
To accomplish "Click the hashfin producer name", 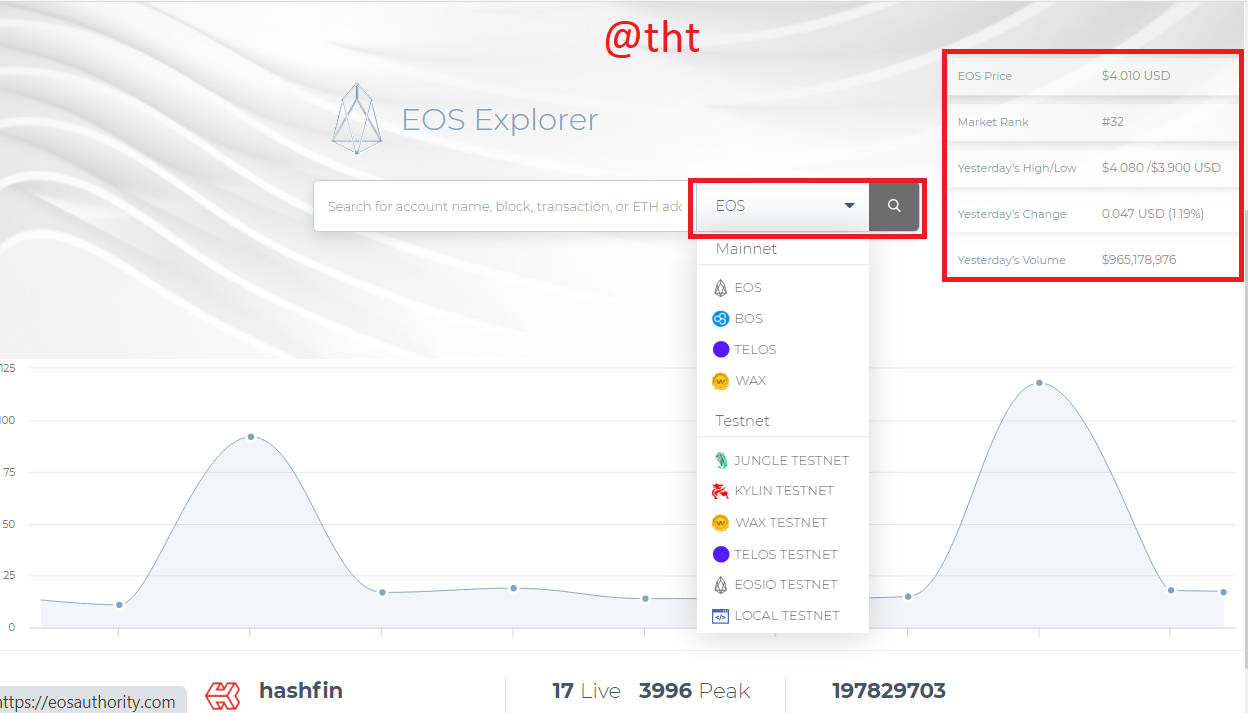I will point(300,690).
